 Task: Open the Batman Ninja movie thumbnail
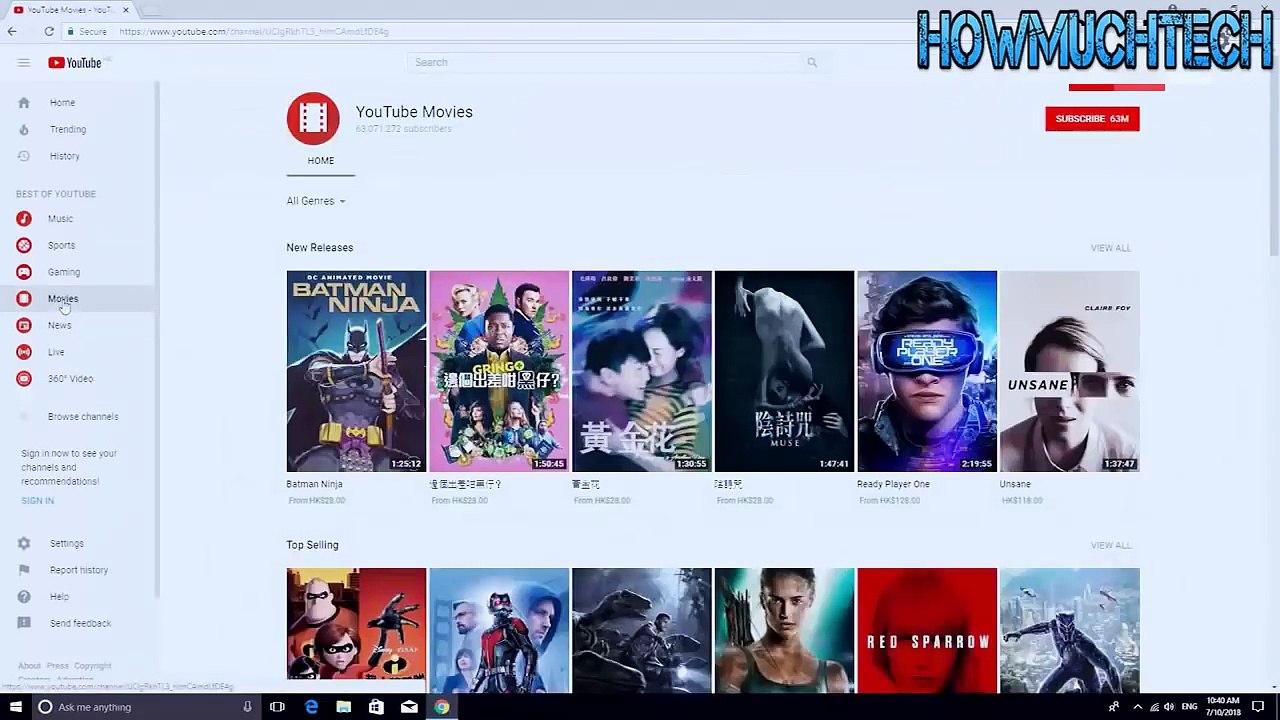pos(356,371)
